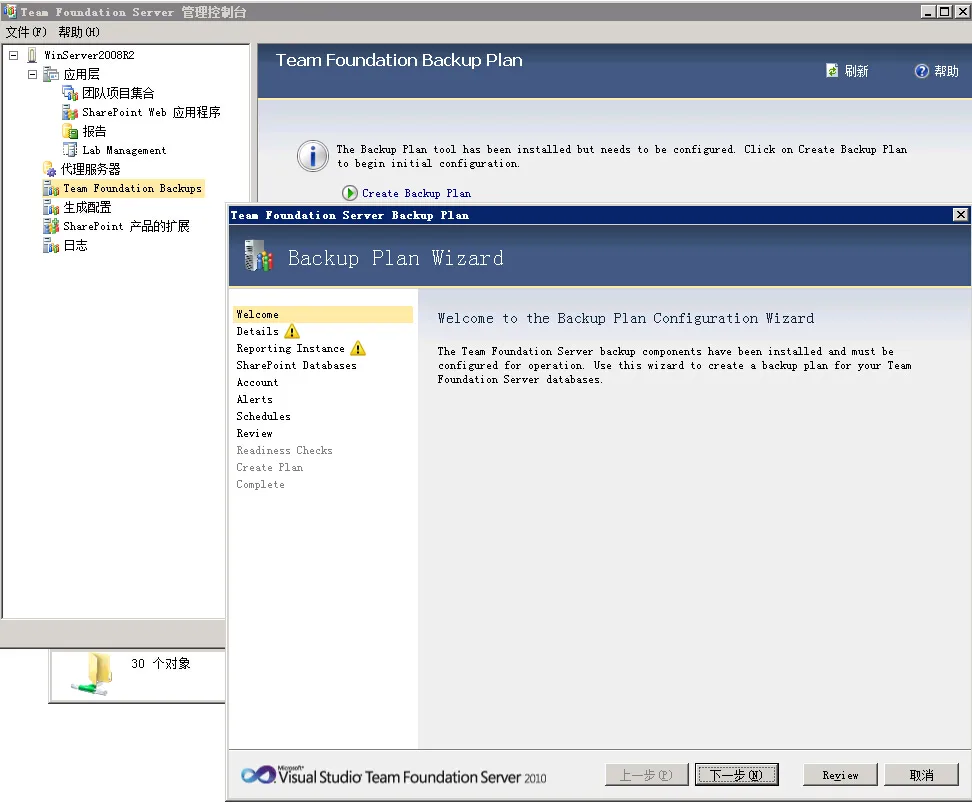Select the Reporting Instance wizard step

pyautogui.click(x=290, y=348)
